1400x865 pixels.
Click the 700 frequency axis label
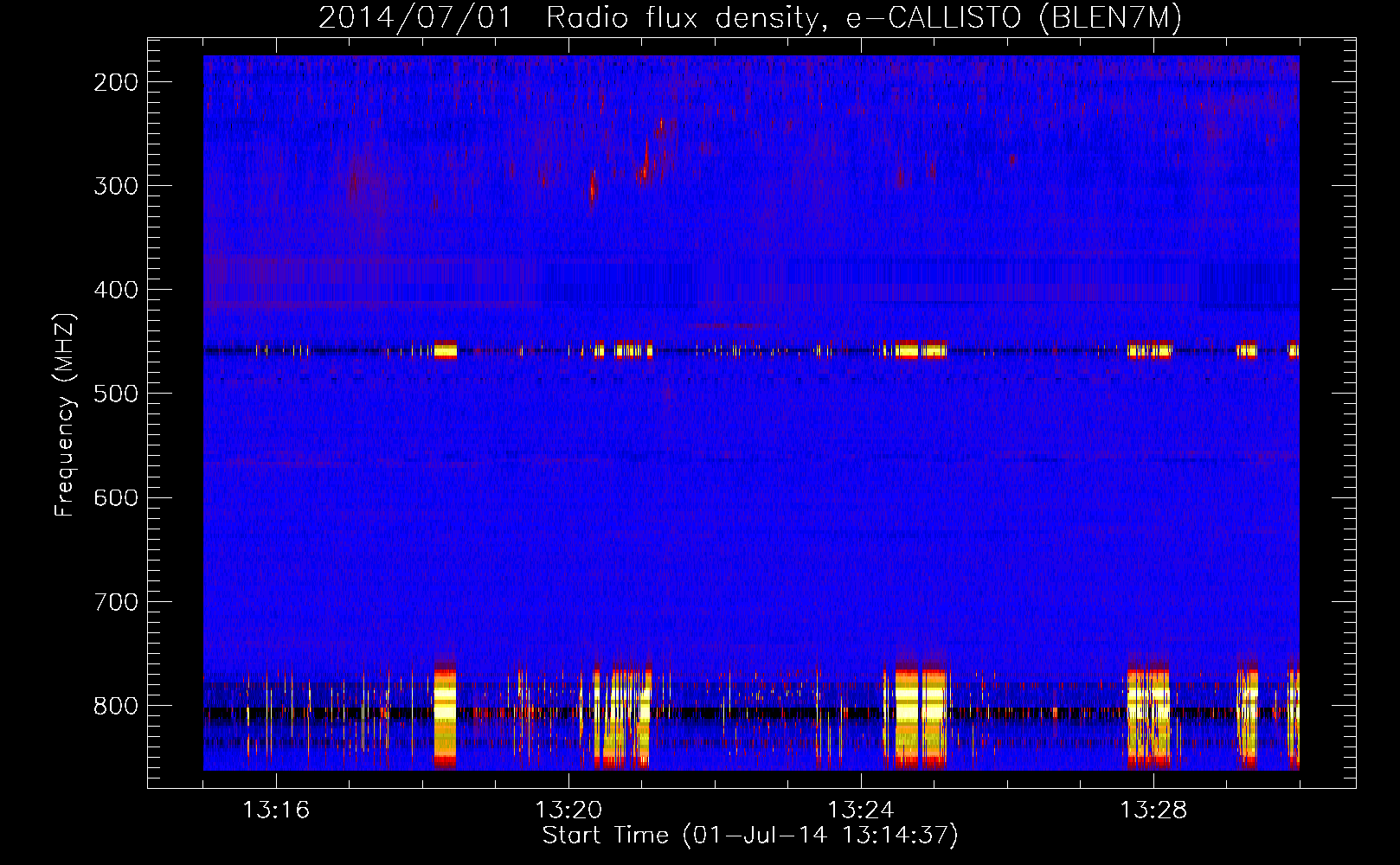pyautogui.click(x=116, y=601)
